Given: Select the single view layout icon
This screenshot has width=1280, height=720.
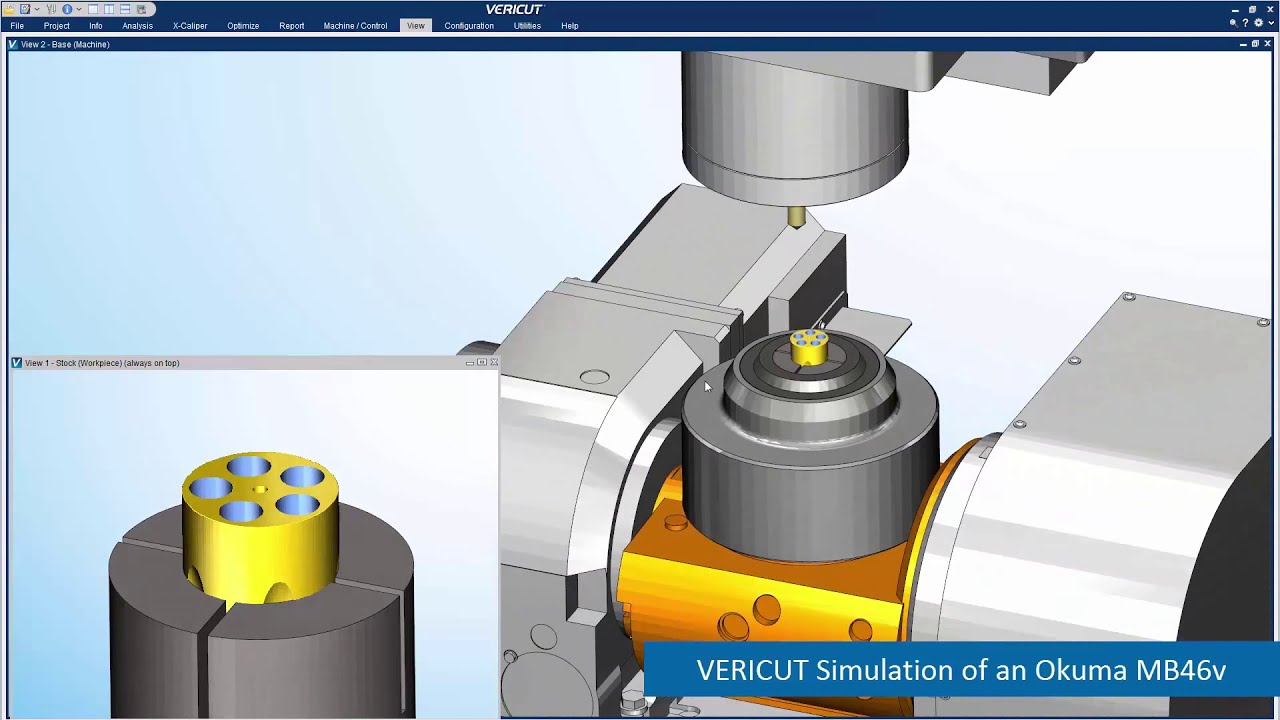Looking at the screenshot, I should (93, 9).
